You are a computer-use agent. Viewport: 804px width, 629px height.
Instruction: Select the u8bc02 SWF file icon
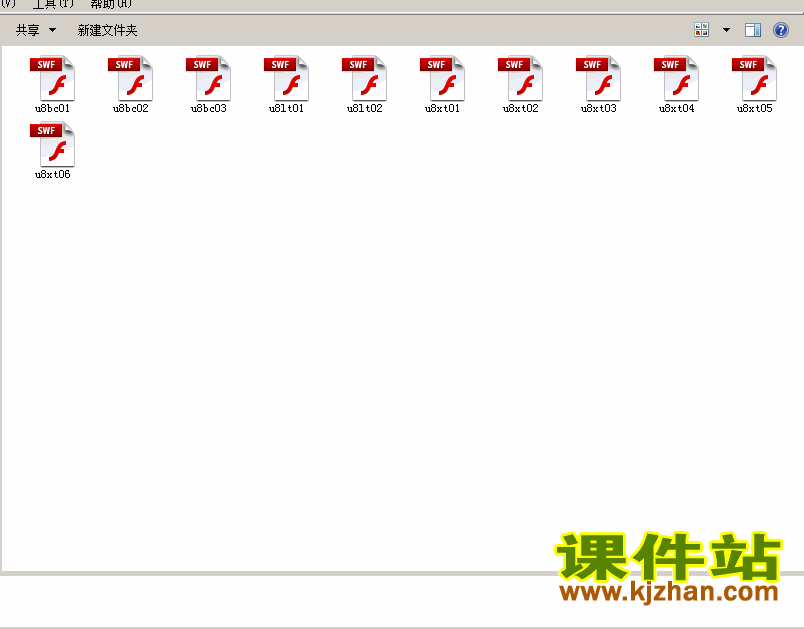[x=130, y=78]
